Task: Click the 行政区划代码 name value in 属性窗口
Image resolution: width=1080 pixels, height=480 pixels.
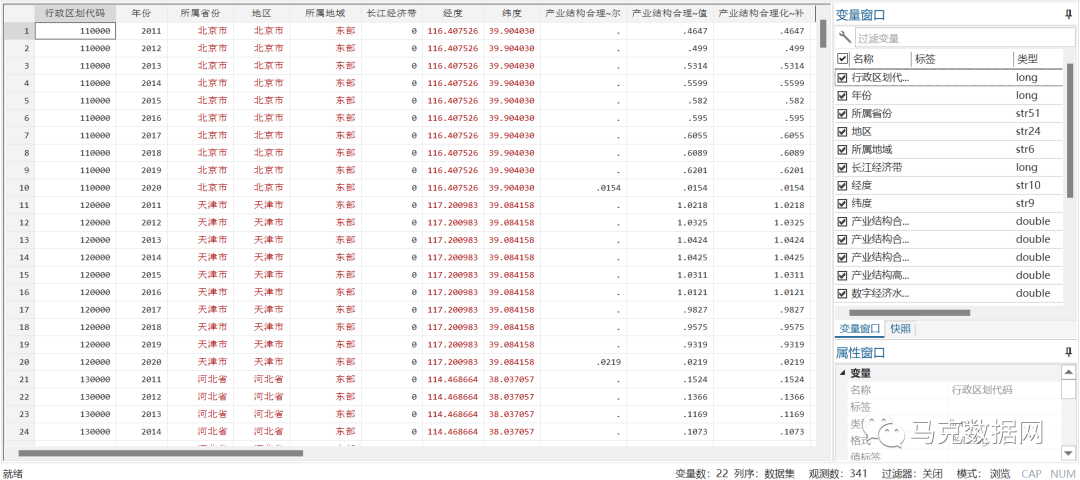Action: click(982, 390)
